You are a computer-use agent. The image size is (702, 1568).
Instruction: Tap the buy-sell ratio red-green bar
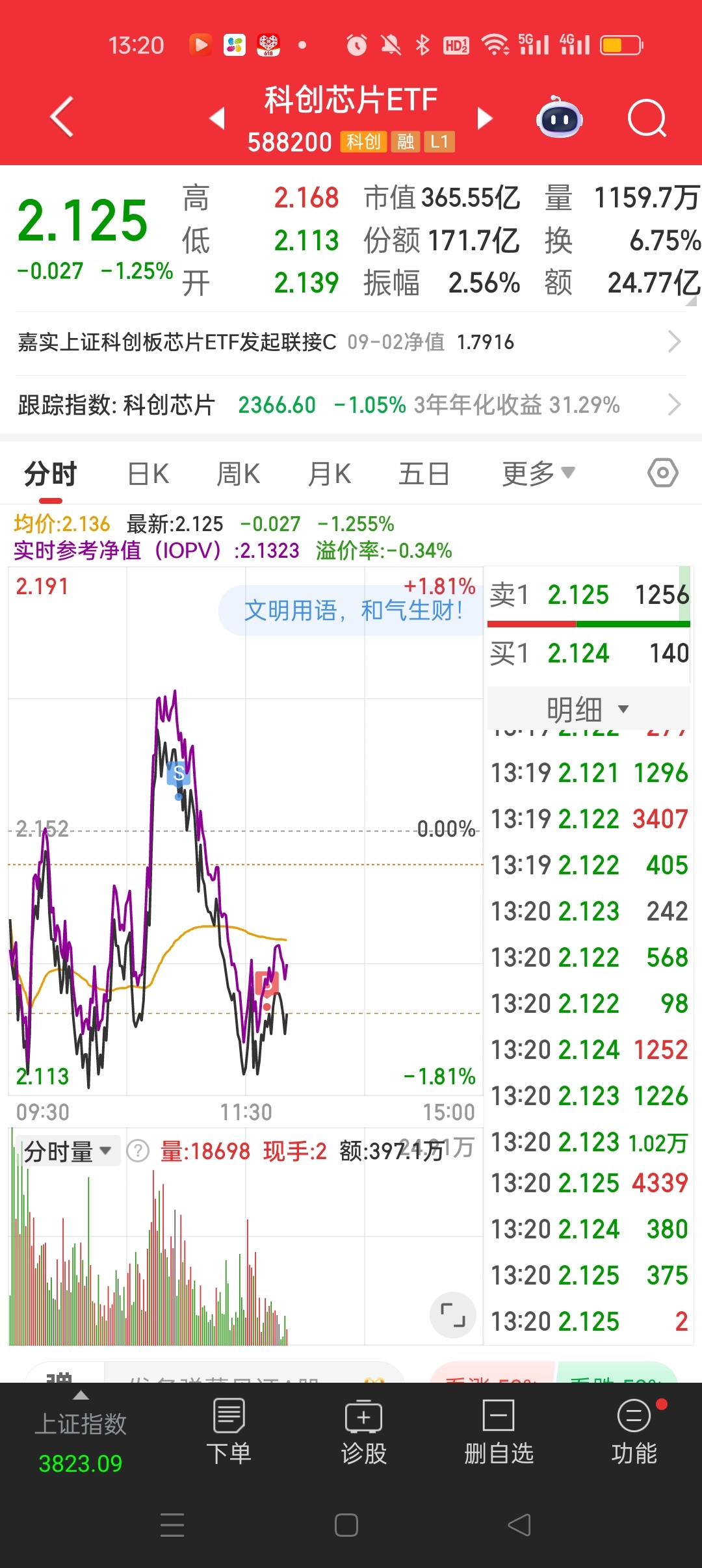588,624
